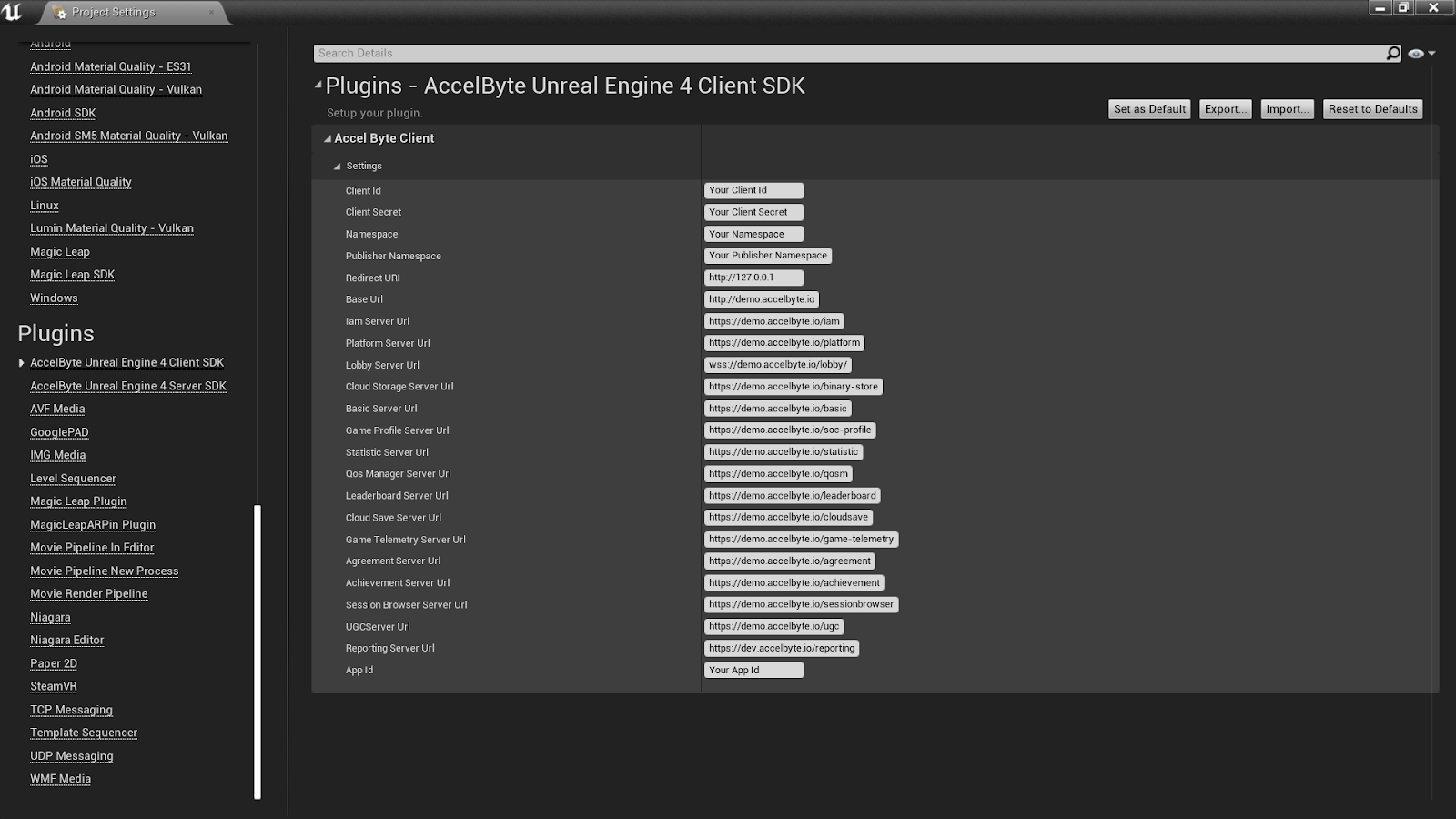Open TCP Messaging plugin settings
1456x819 pixels.
(71, 711)
